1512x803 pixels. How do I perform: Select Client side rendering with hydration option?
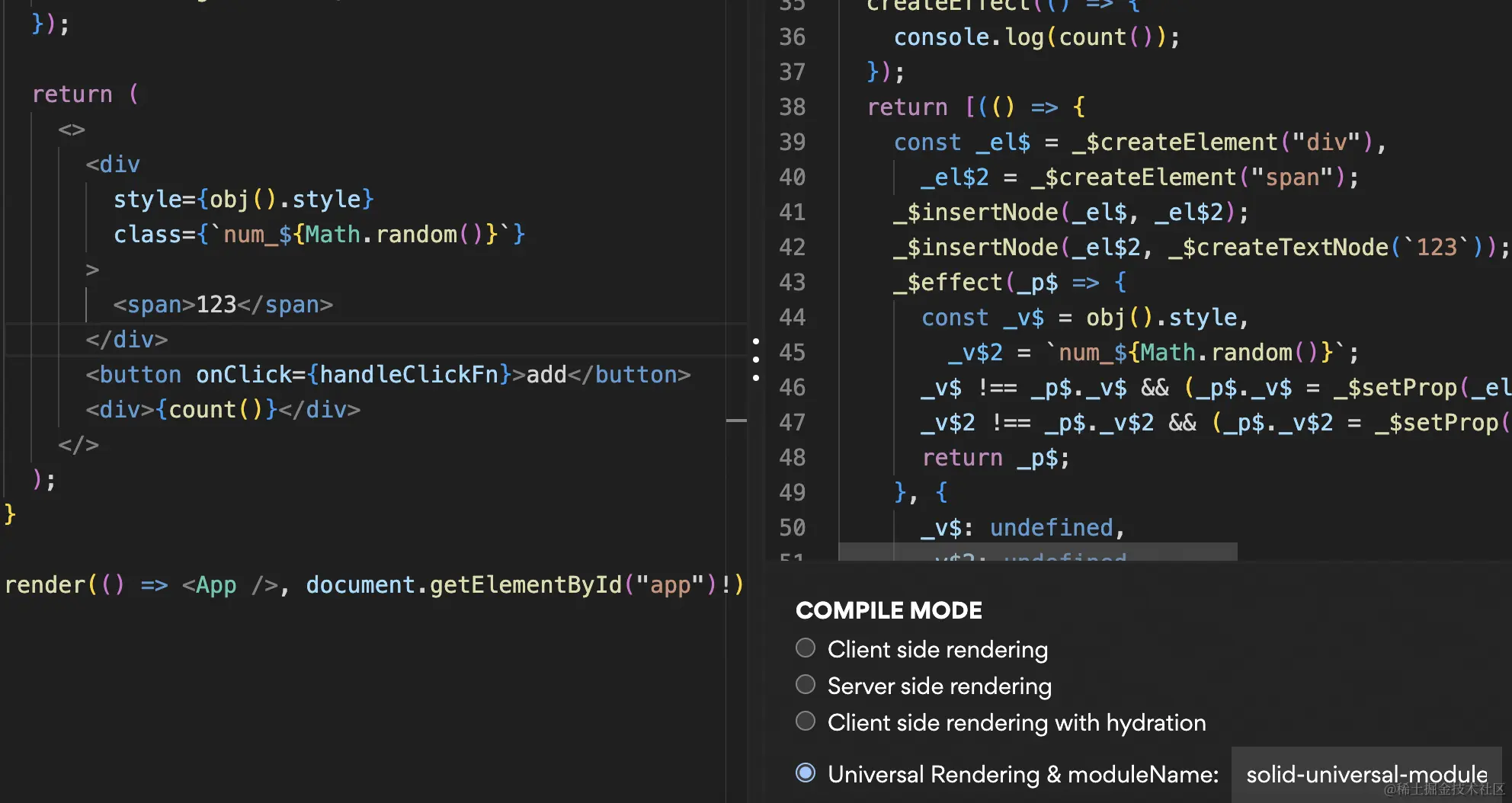(x=806, y=721)
